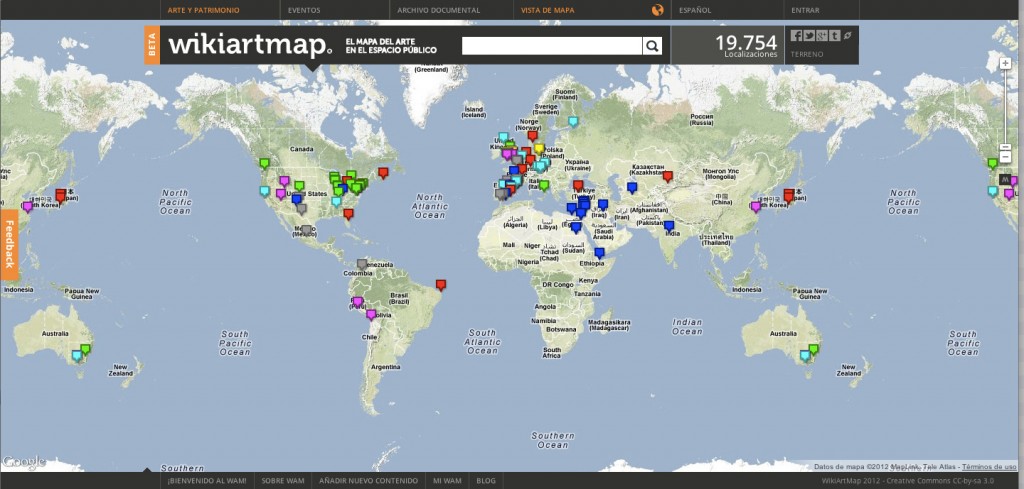Share on Facebook icon
Screen dimensions: 1024x489
click(797, 36)
